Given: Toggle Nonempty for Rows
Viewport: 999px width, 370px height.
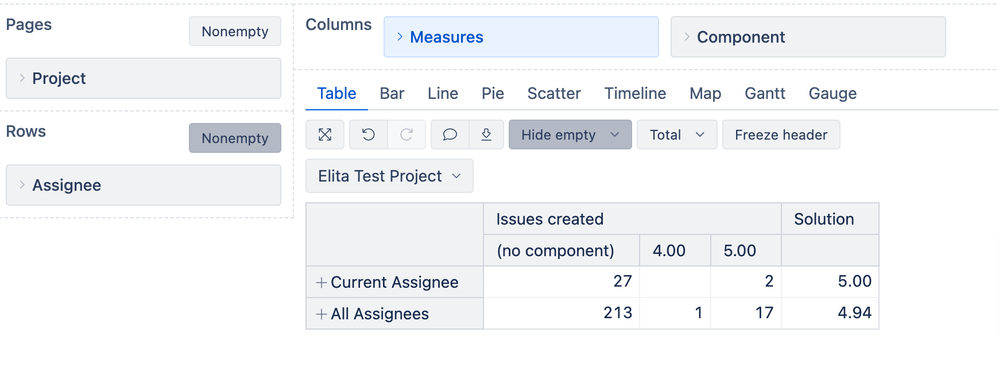Looking at the screenshot, I should [x=235, y=138].
